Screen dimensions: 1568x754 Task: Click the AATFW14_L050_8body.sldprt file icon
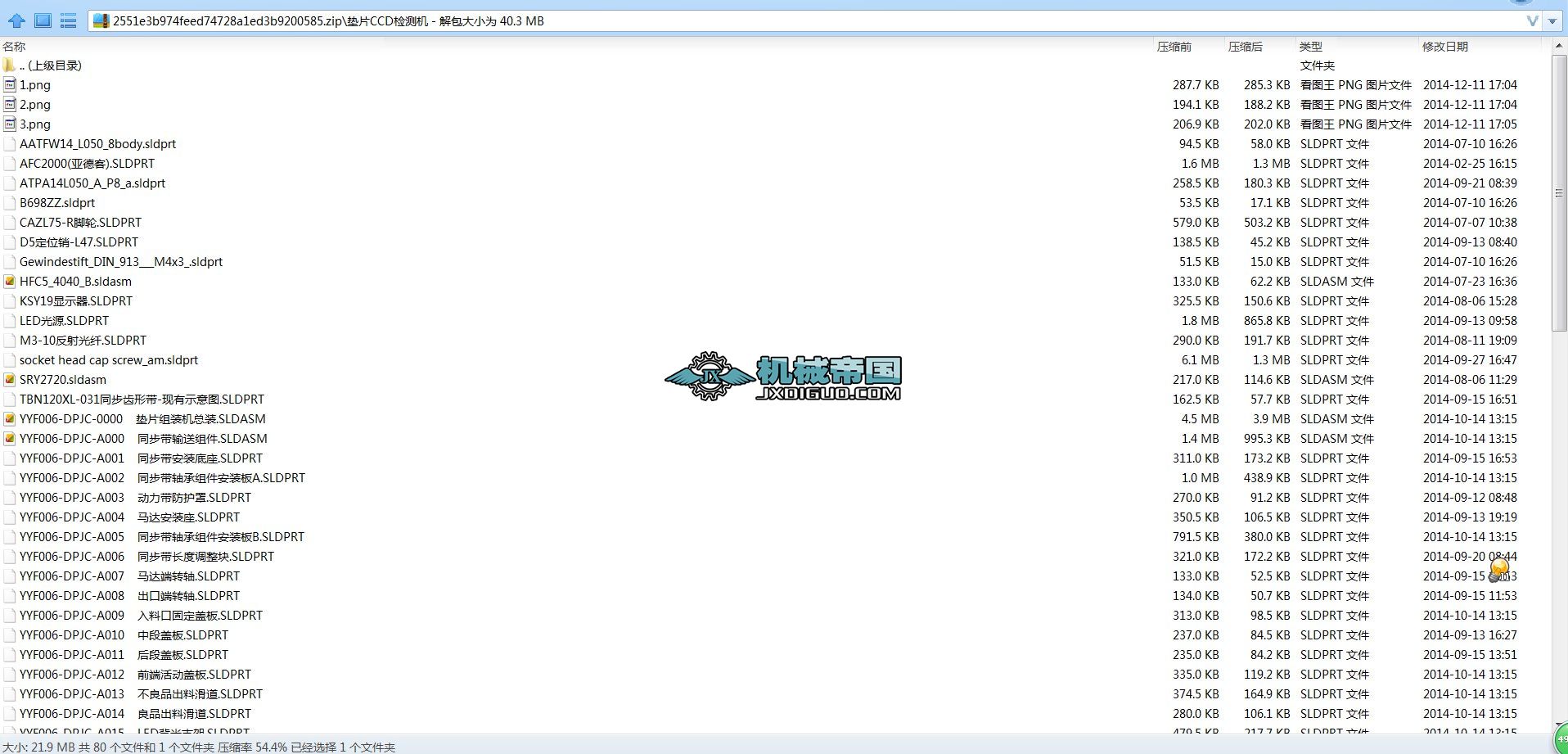coord(10,144)
